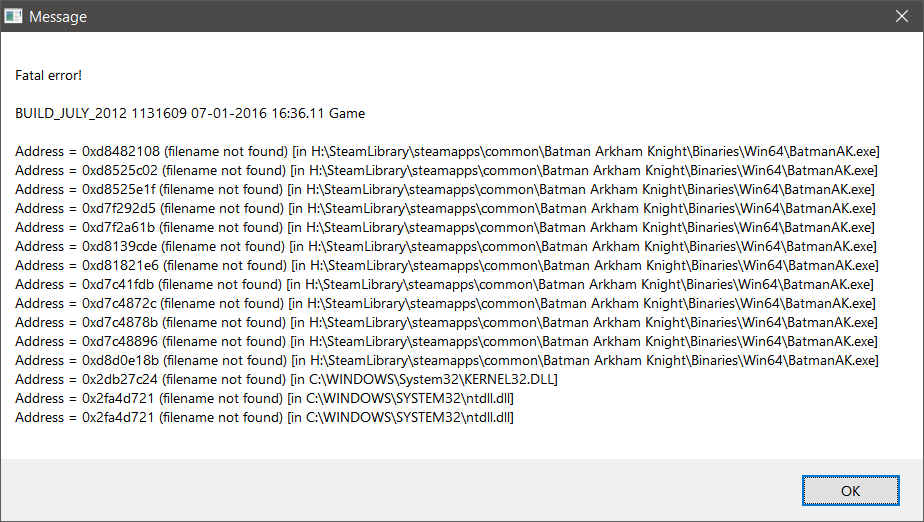Screen dimensions: 924x522
Task: Select the 0xd8d0e18b address line
Action: pyautogui.click(x=447, y=360)
